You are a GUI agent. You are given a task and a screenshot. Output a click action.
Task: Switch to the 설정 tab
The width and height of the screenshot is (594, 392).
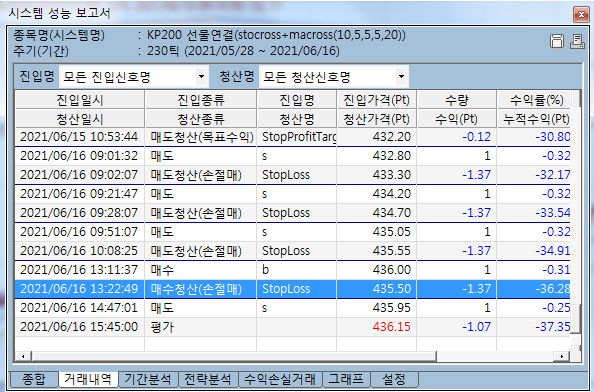[394, 379]
